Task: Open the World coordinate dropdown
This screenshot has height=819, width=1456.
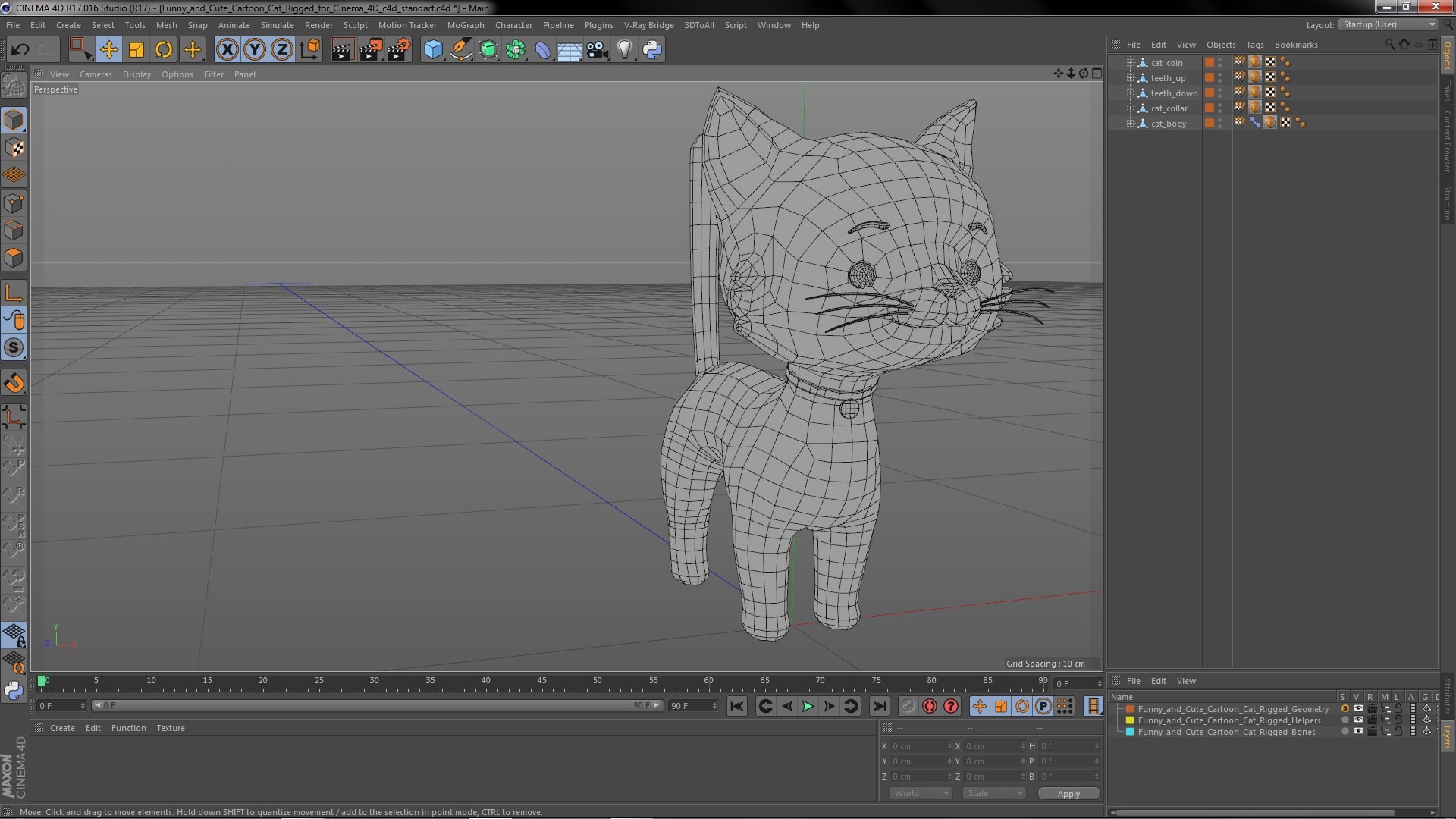Action: (921, 793)
